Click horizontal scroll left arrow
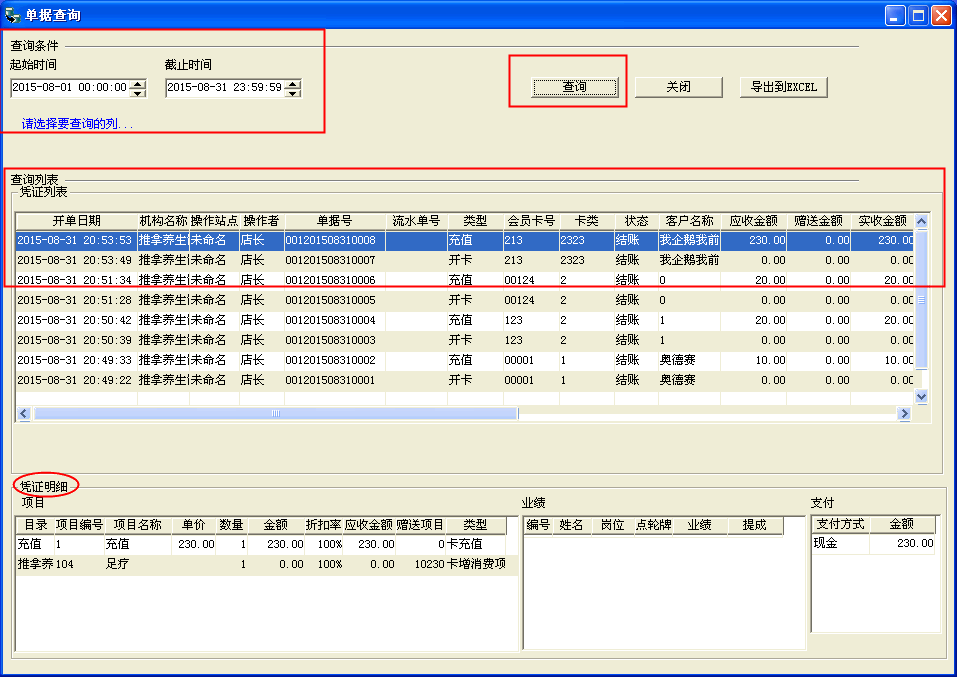The image size is (957, 677). (x=23, y=413)
